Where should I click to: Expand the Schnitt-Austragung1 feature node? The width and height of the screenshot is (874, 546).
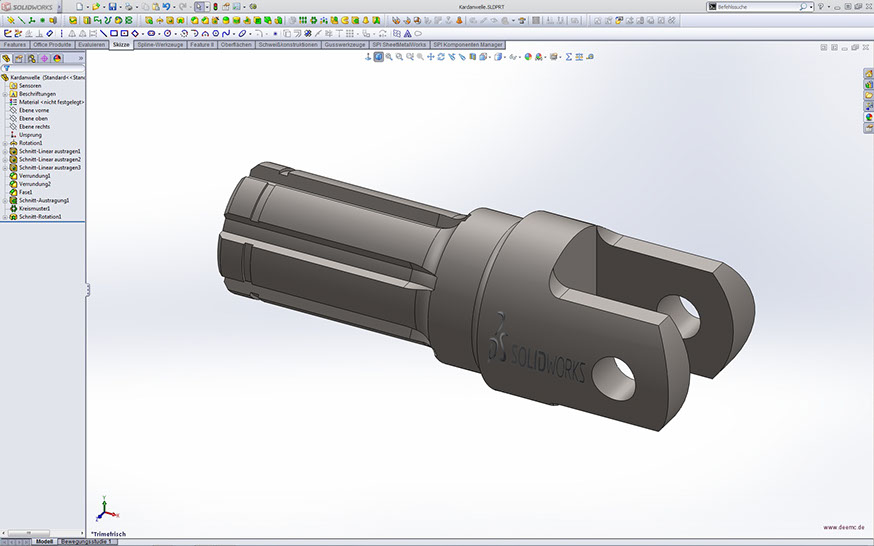[4, 200]
